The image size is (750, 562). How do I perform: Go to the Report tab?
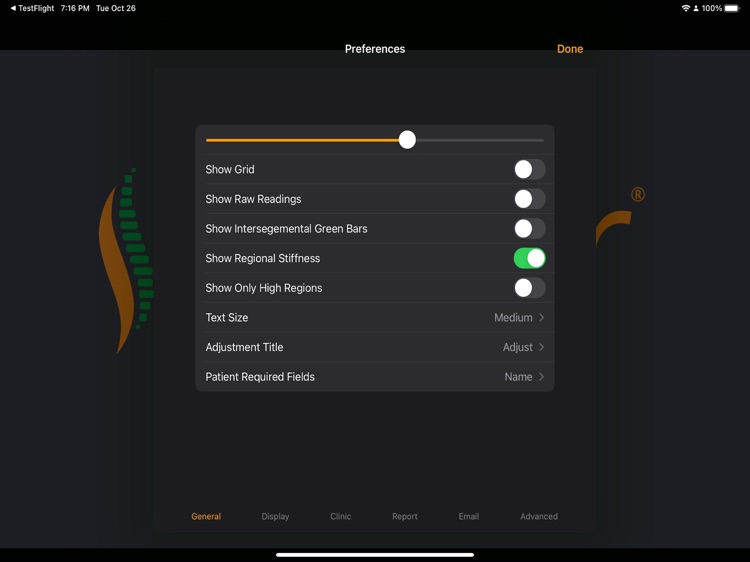tap(405, 517)
